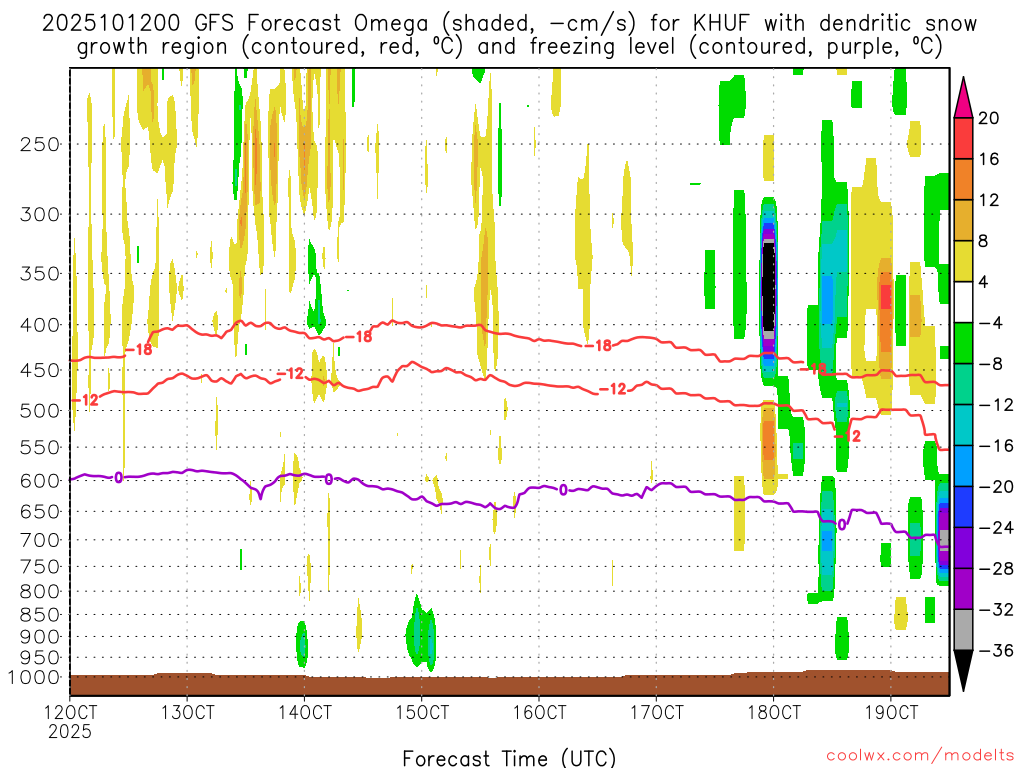Screen dimensions: 1024x768
Task: Click the 170CT time axis label
Action: pos(656,712)
